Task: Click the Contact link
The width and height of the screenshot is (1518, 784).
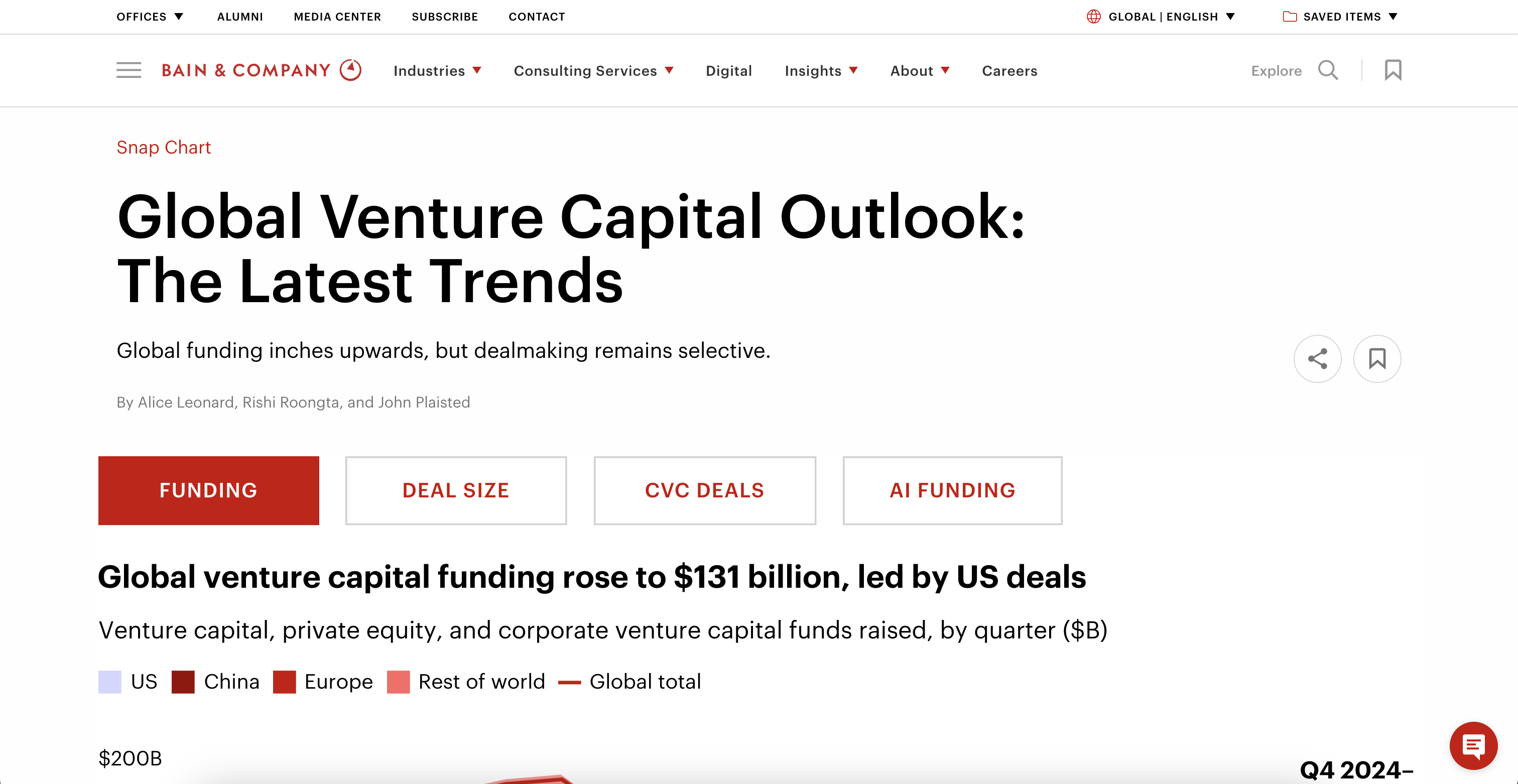Action: 536,17
